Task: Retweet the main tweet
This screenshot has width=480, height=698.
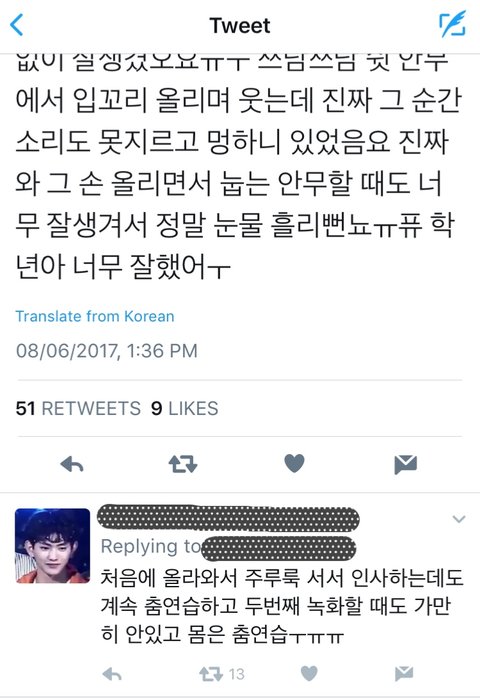Action: coord(183,464)
